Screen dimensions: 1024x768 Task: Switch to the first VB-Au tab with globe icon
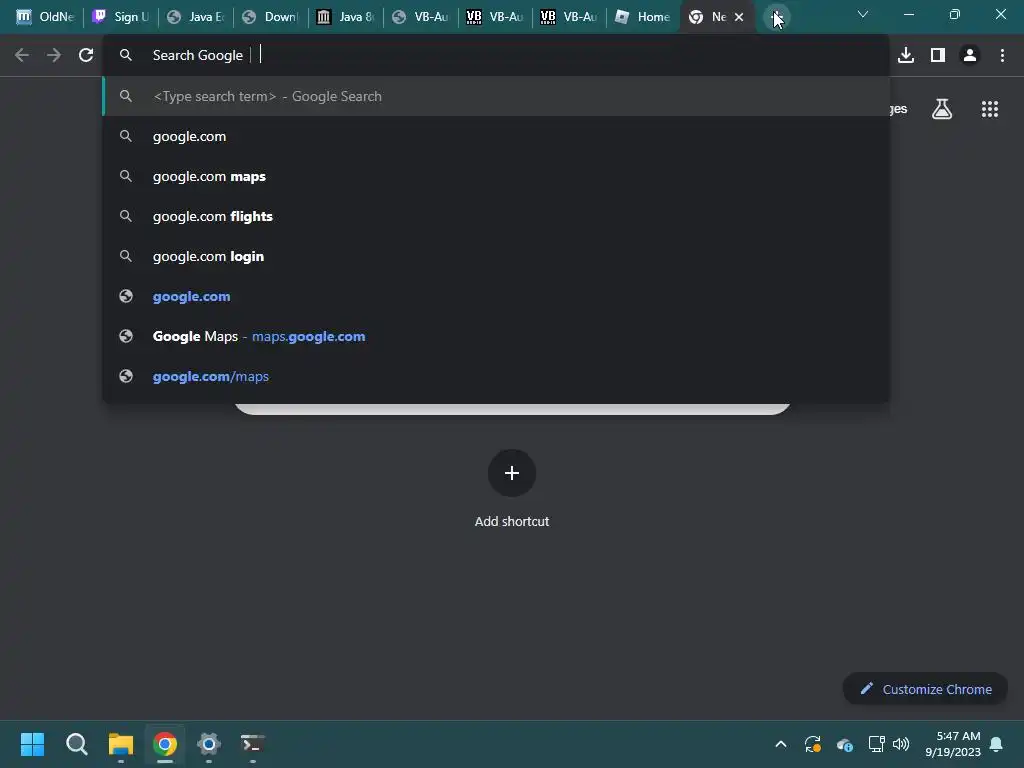[x=421, y=17]
